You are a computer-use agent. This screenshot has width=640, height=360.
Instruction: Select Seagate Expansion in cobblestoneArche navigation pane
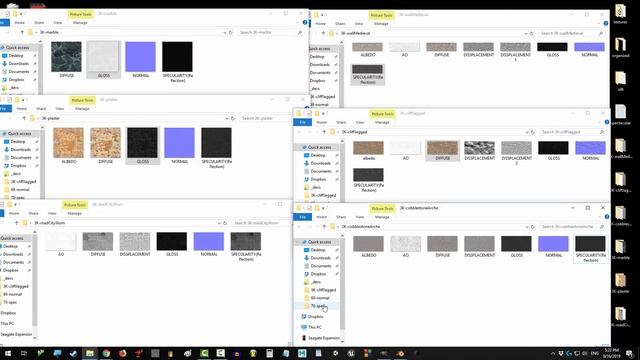[x=320, y=338]
